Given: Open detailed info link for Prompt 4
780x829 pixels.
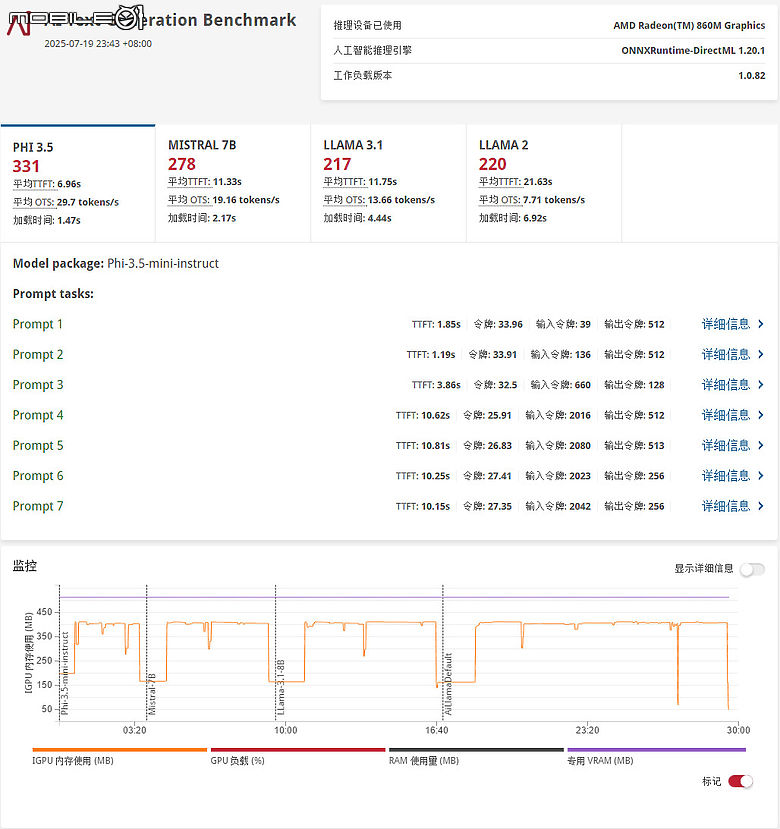Looking at the screenshot, I should point(726,415).
